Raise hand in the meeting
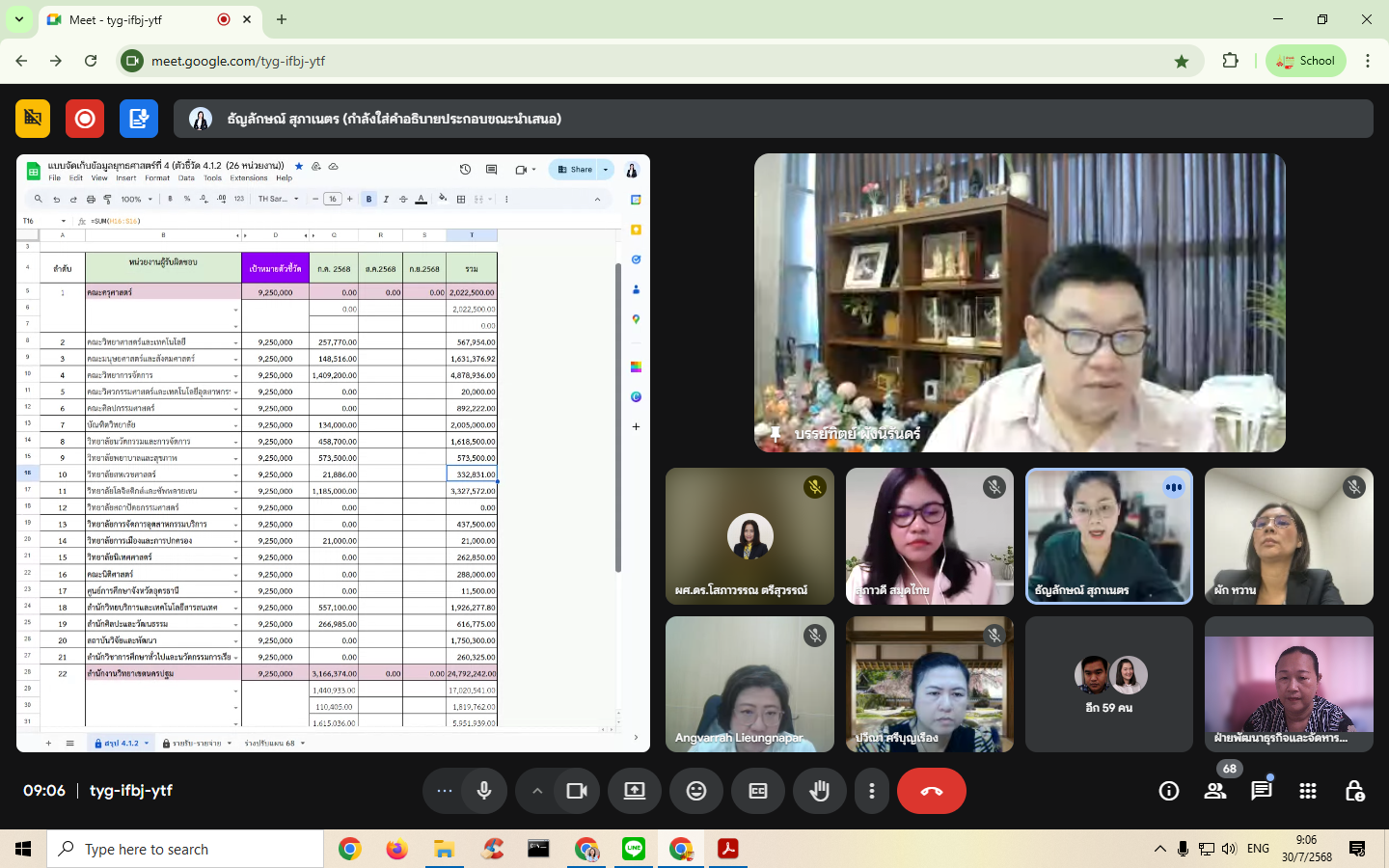Screen dimensions: 1389x868 820,791
